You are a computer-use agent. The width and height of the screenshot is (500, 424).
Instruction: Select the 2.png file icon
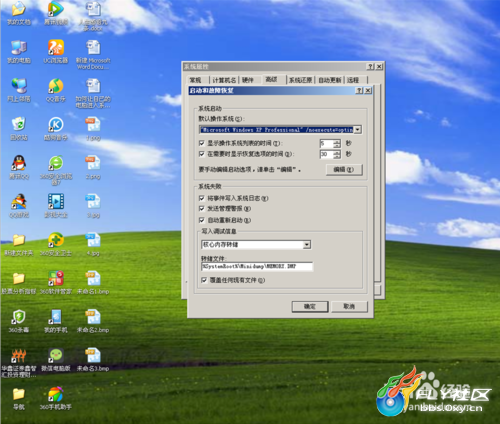tap(93, 163)
